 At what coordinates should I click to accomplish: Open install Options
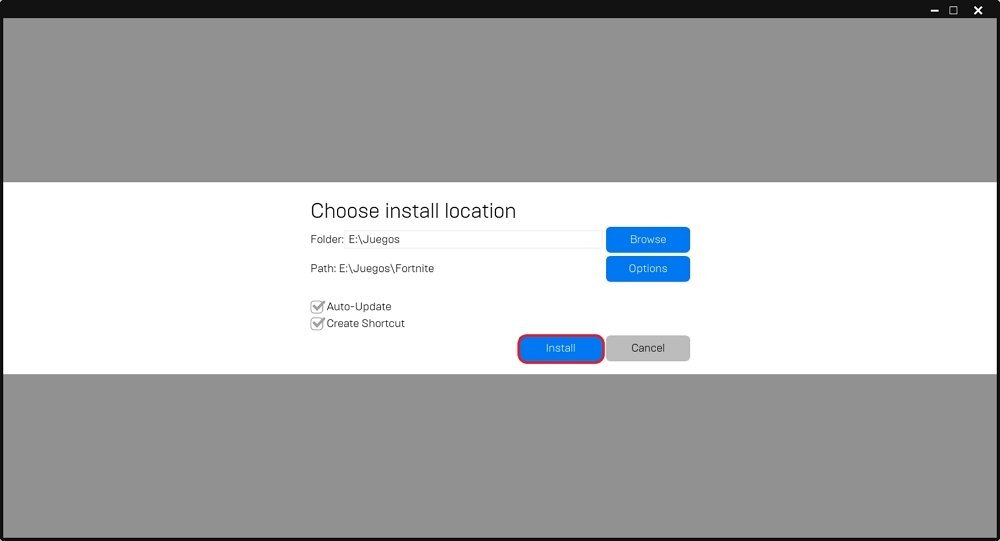(647, 269)
